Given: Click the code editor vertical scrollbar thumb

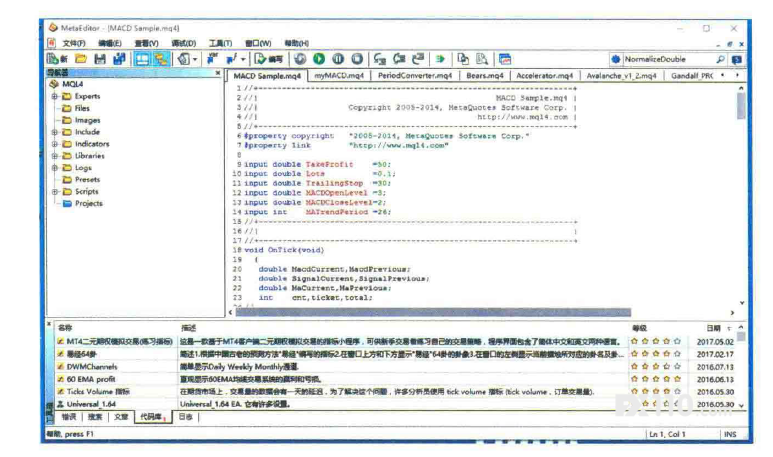Looking at the screenshot, I should point(741,106).
